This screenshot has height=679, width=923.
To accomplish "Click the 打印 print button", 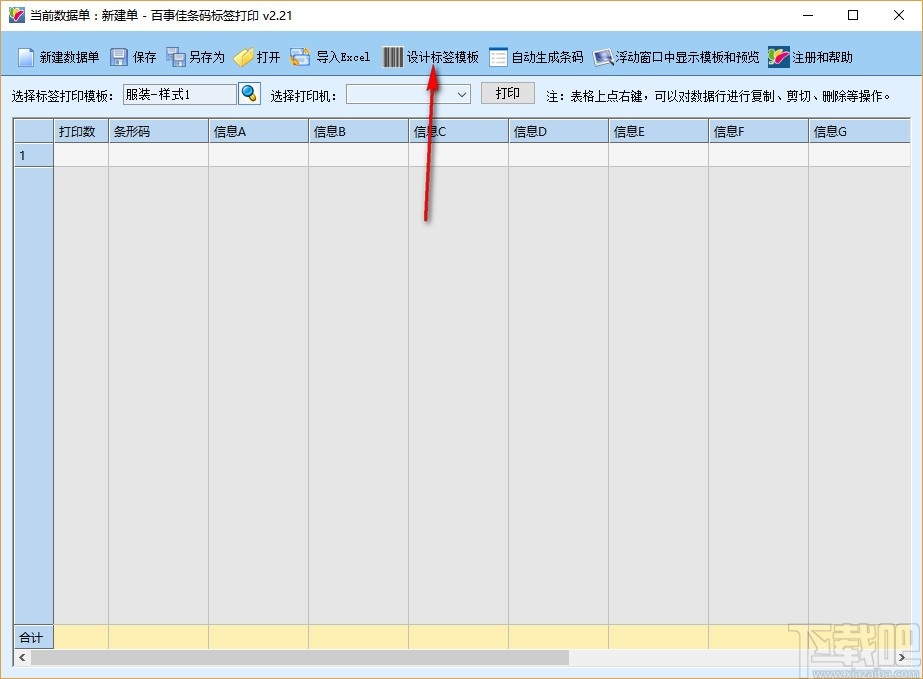I will [507, 92].
